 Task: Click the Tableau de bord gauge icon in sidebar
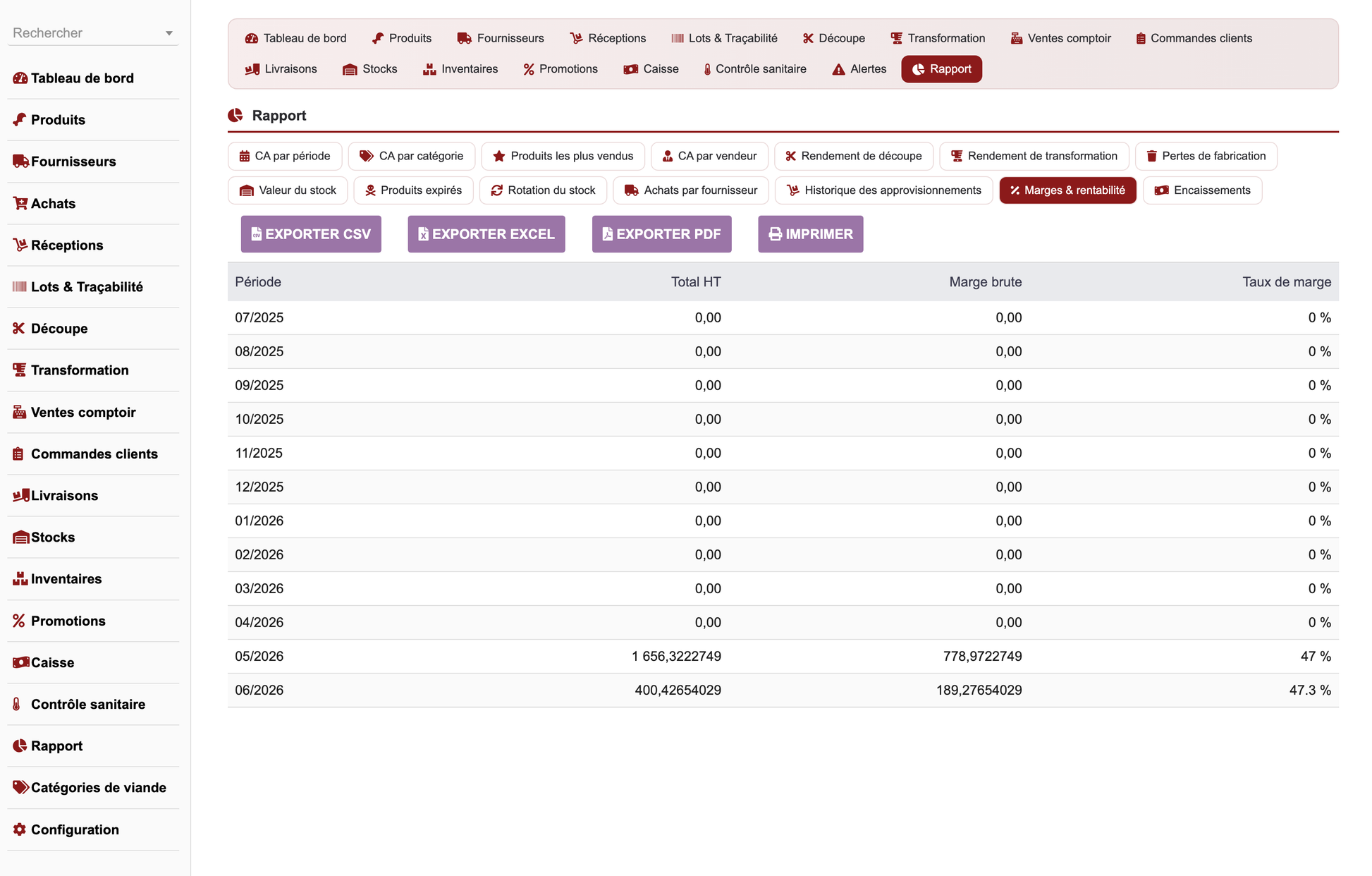[x=20, y=78]
